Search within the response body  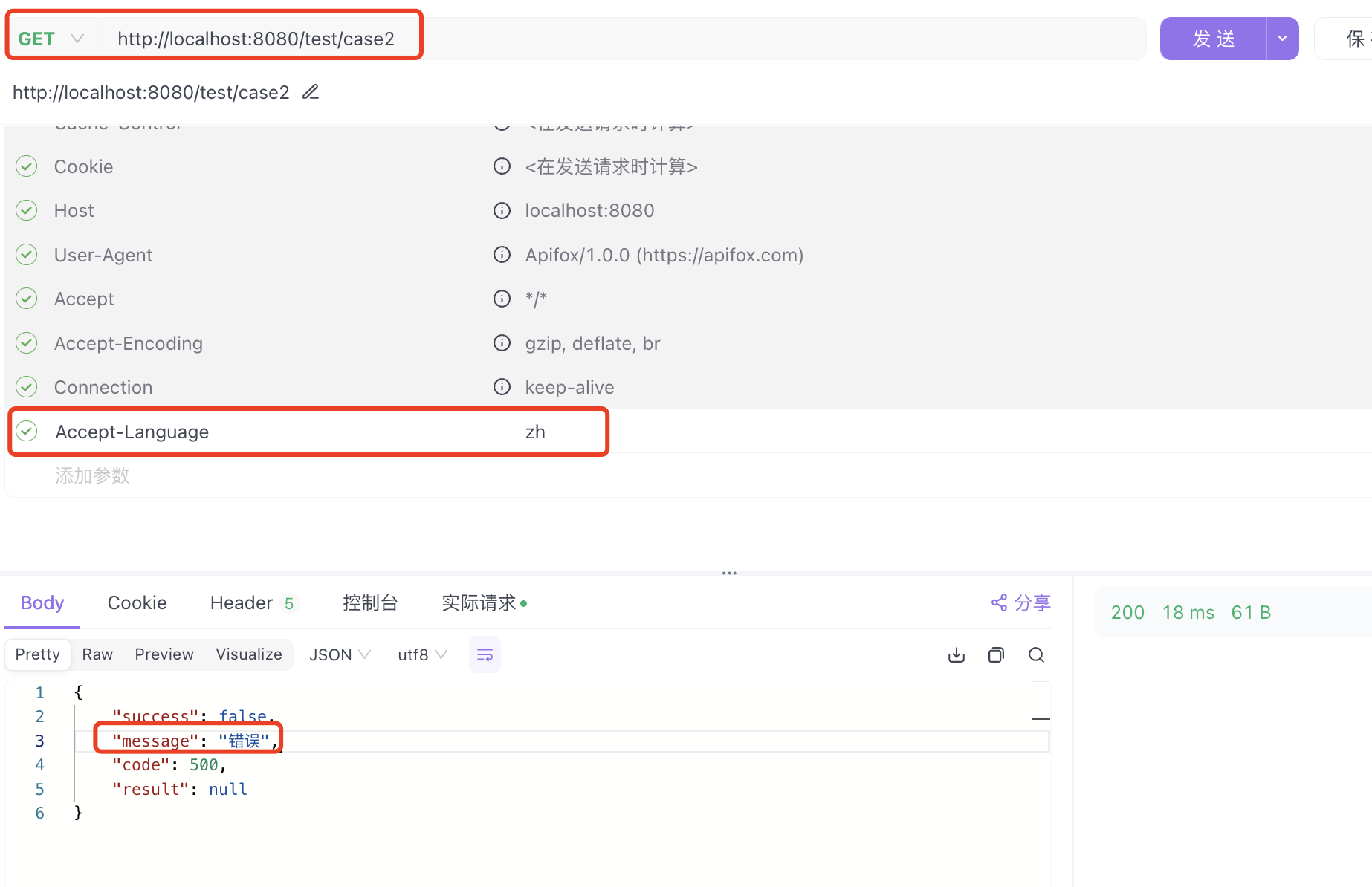point(1036,654)
